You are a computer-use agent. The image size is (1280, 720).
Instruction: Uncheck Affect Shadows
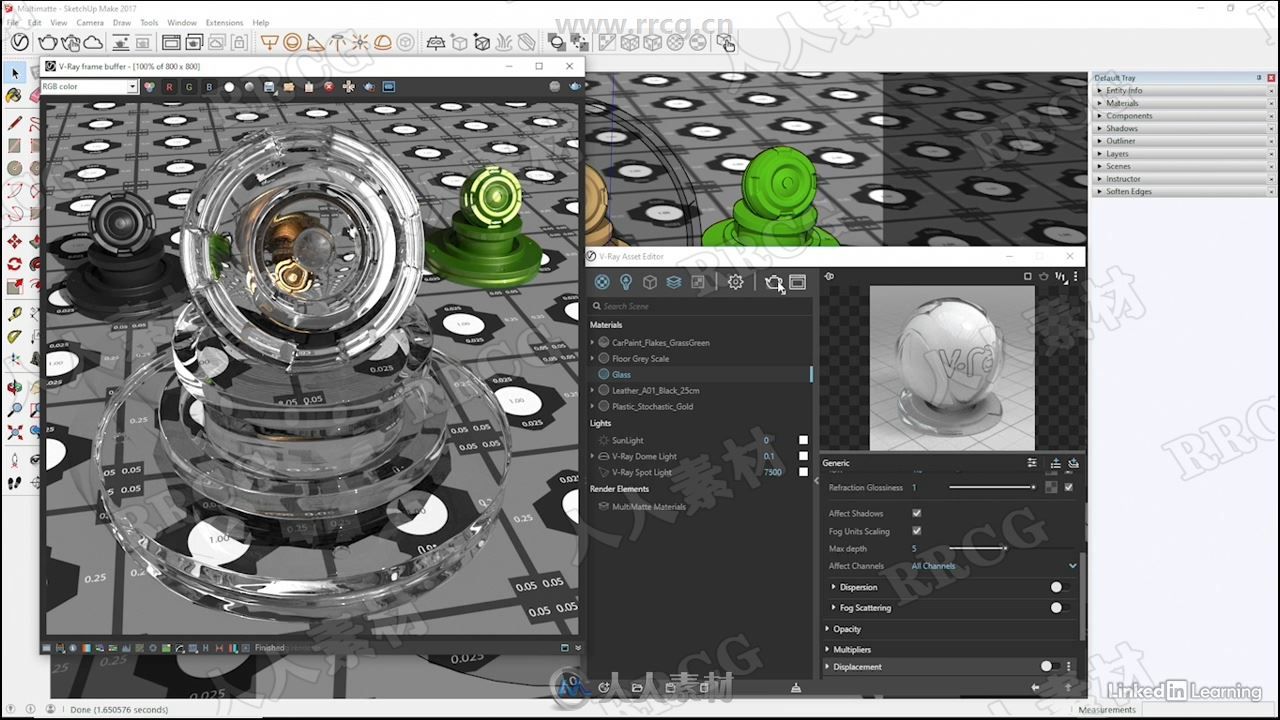tap(916, 513)
